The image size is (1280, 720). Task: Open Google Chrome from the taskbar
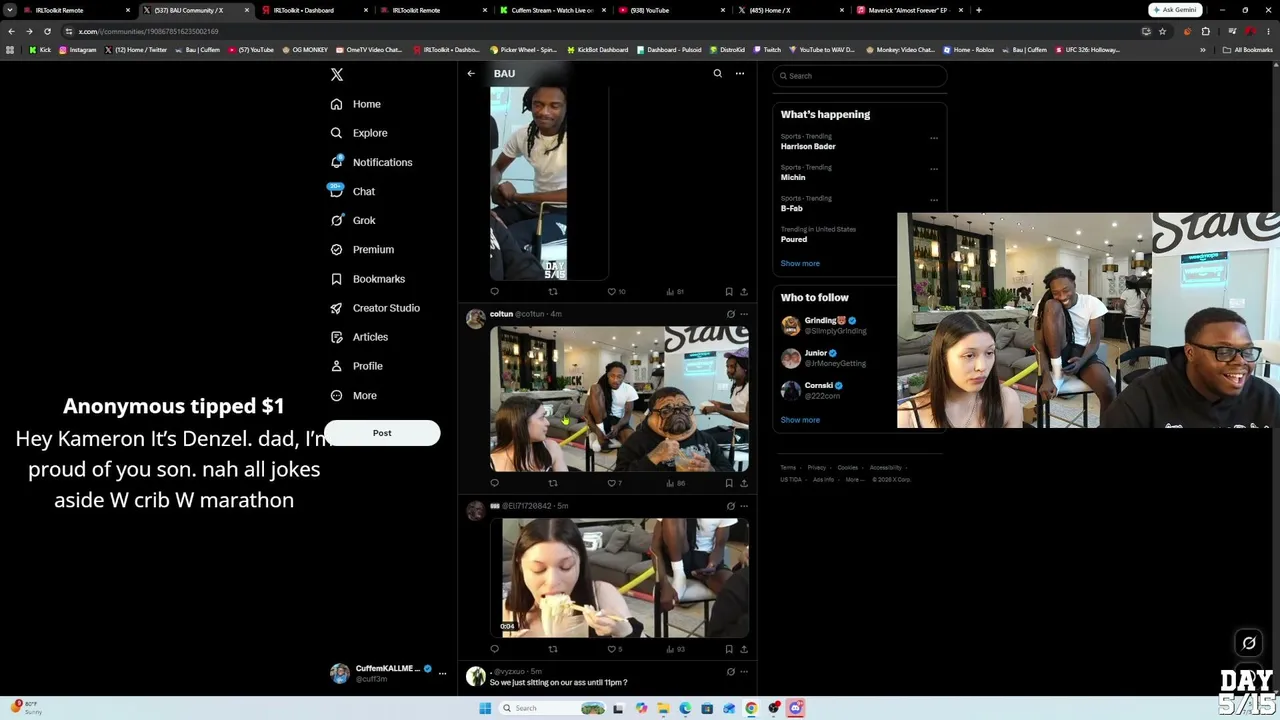(751, 708)
